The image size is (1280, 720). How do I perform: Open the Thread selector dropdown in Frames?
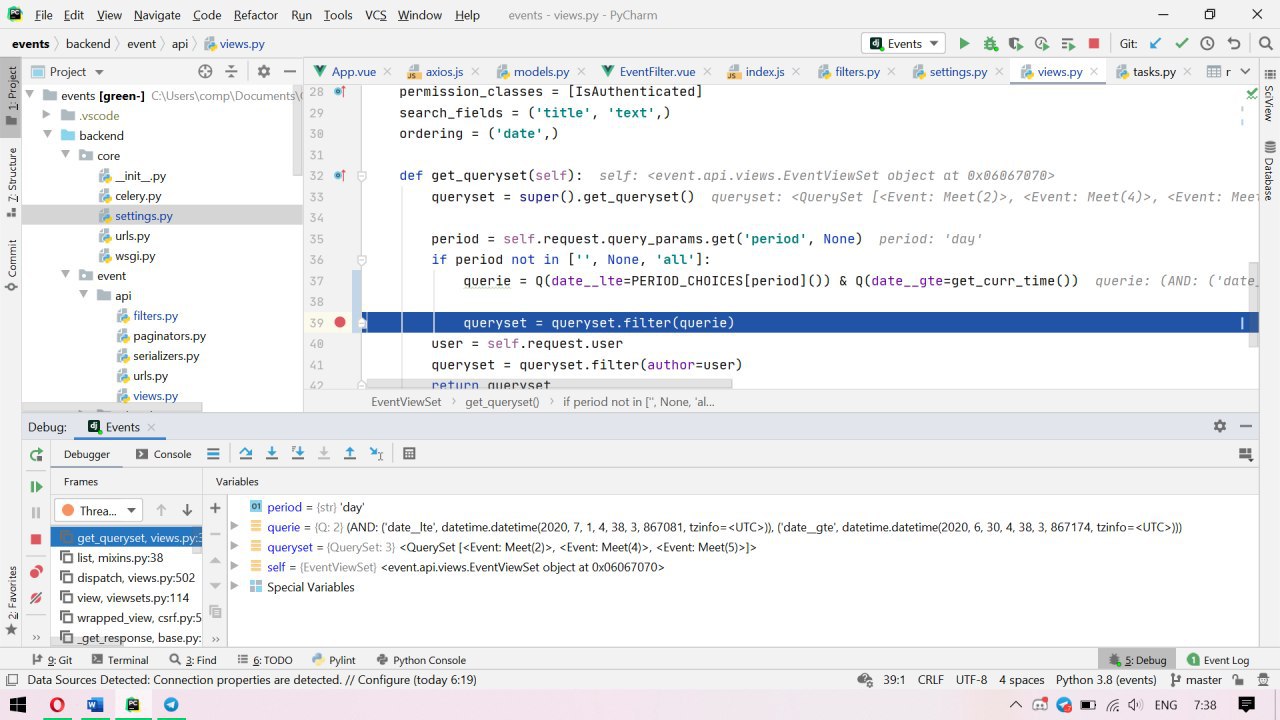[98, 510]
